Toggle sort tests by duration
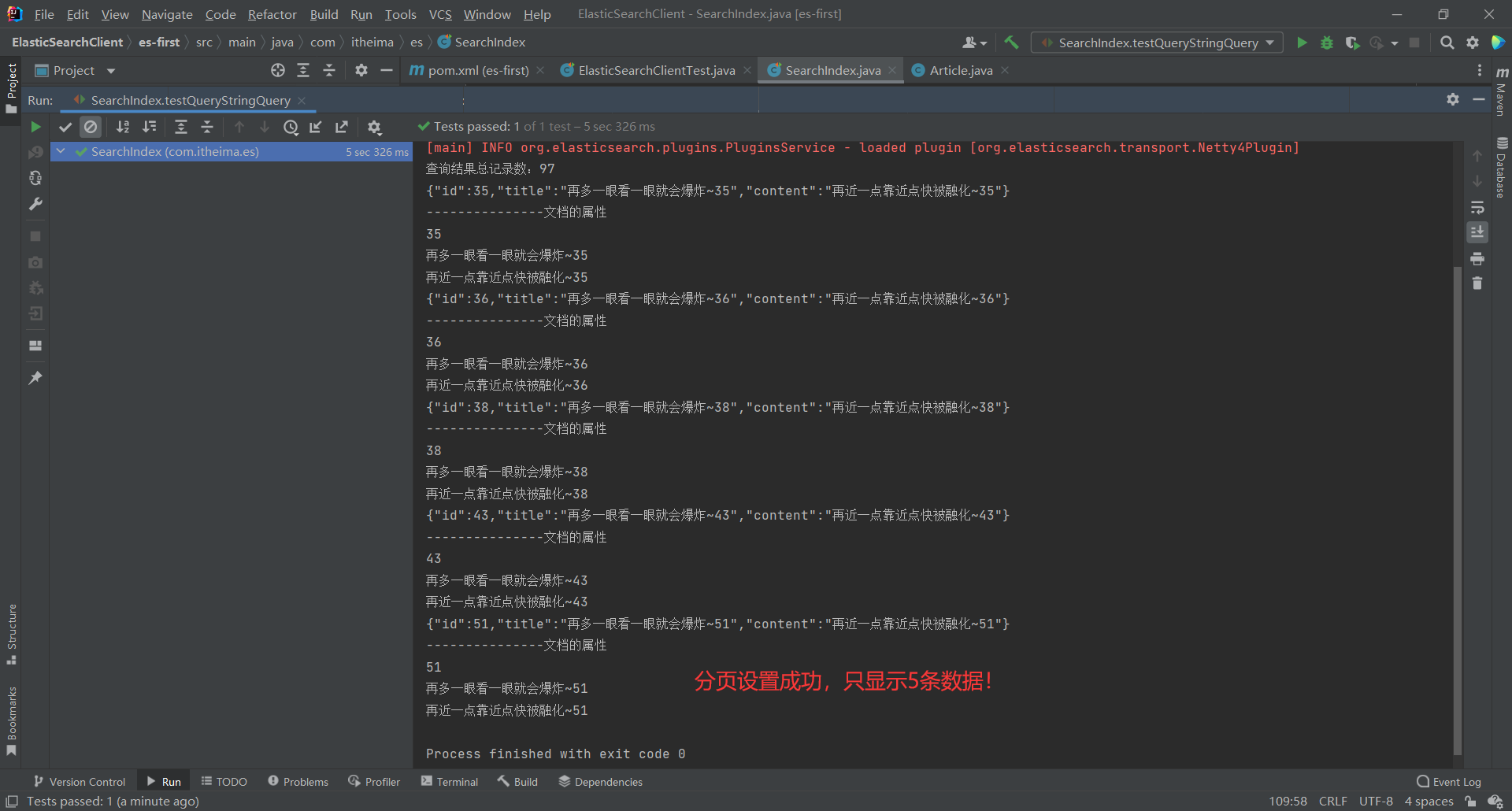 click(149, 127)
